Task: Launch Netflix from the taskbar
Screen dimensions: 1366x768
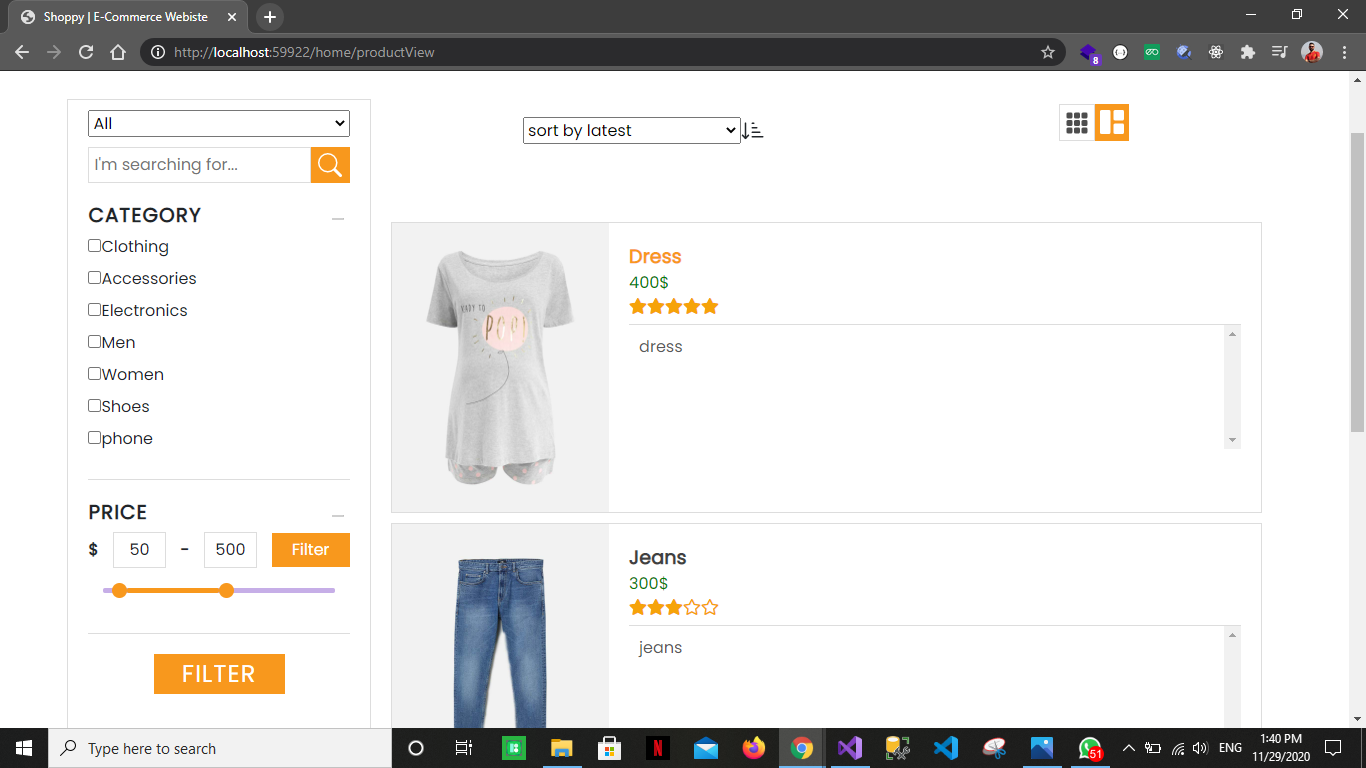Action: coord(658,748)
